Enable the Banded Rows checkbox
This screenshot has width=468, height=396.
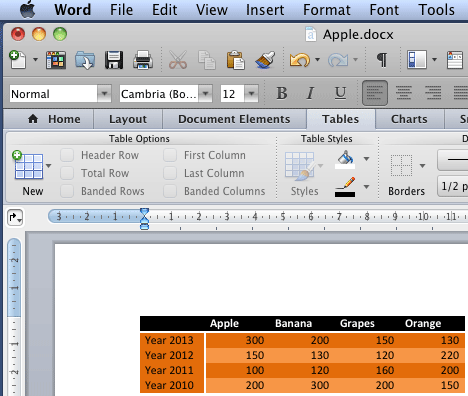pos(67,191)
